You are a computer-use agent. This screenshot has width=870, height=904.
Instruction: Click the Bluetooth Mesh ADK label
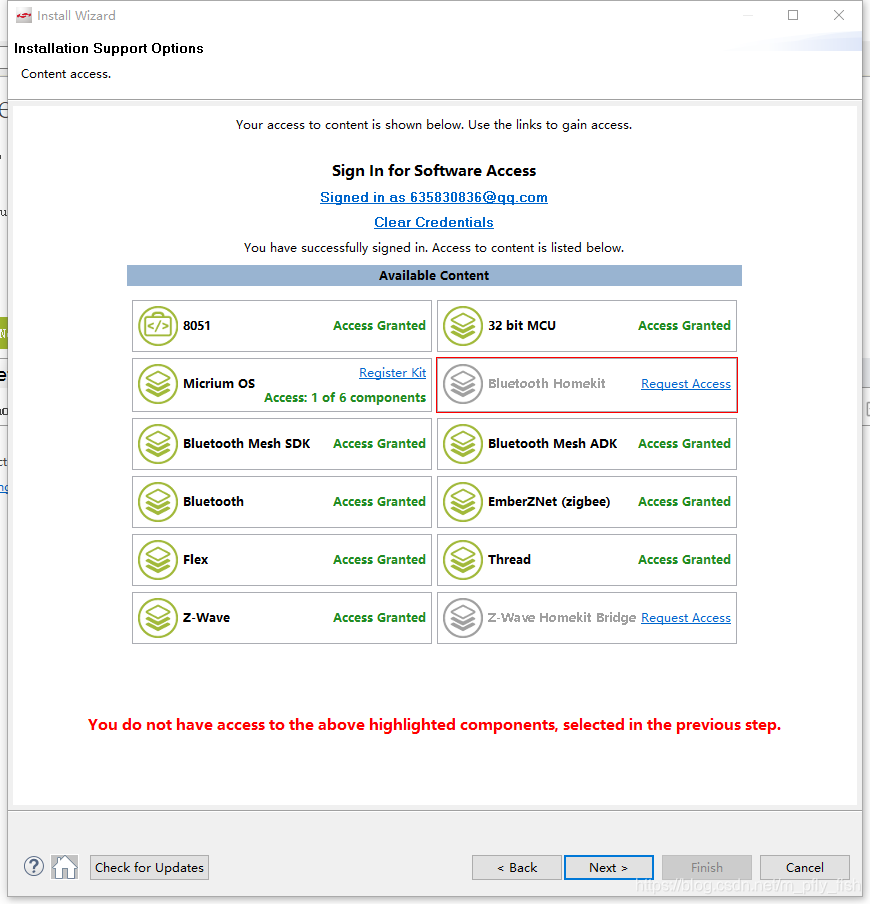click(552, 444)
